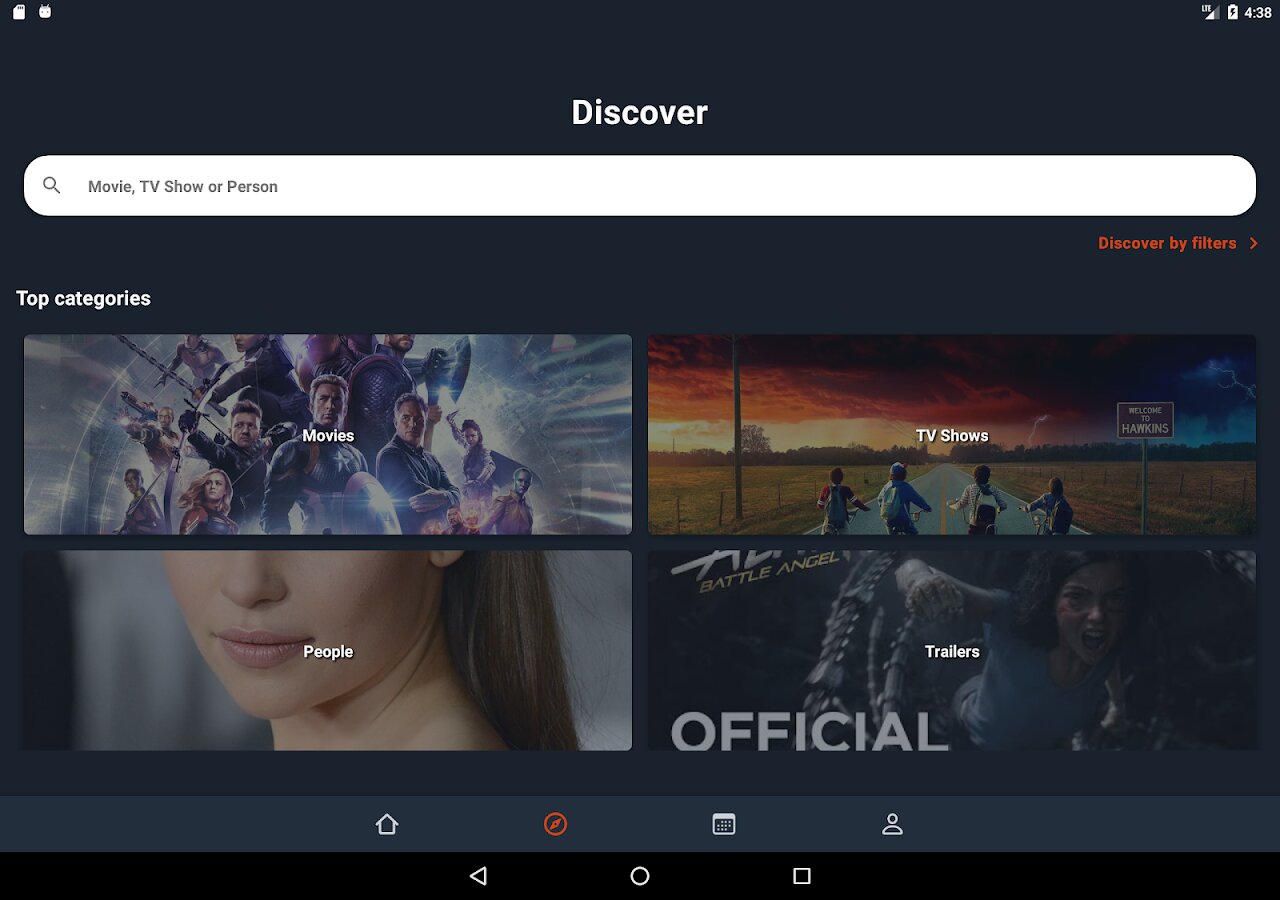Screen dimensions: 1280x900
Task: Click the chevron next to Discover by filters
Action: click(1253, 243)
